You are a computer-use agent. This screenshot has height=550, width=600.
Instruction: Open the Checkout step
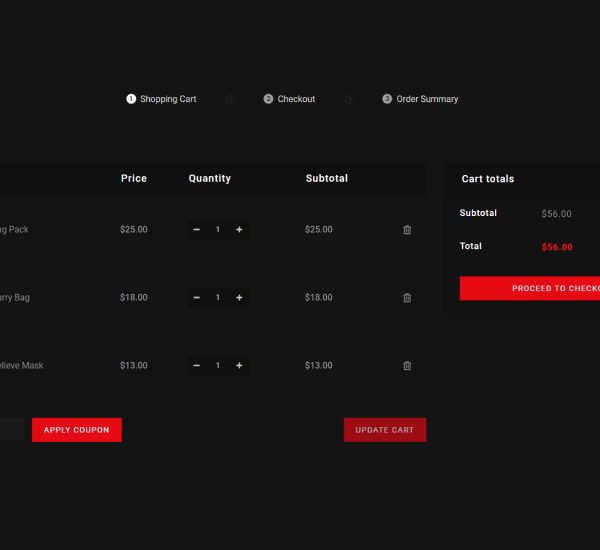tap(290, 99)
